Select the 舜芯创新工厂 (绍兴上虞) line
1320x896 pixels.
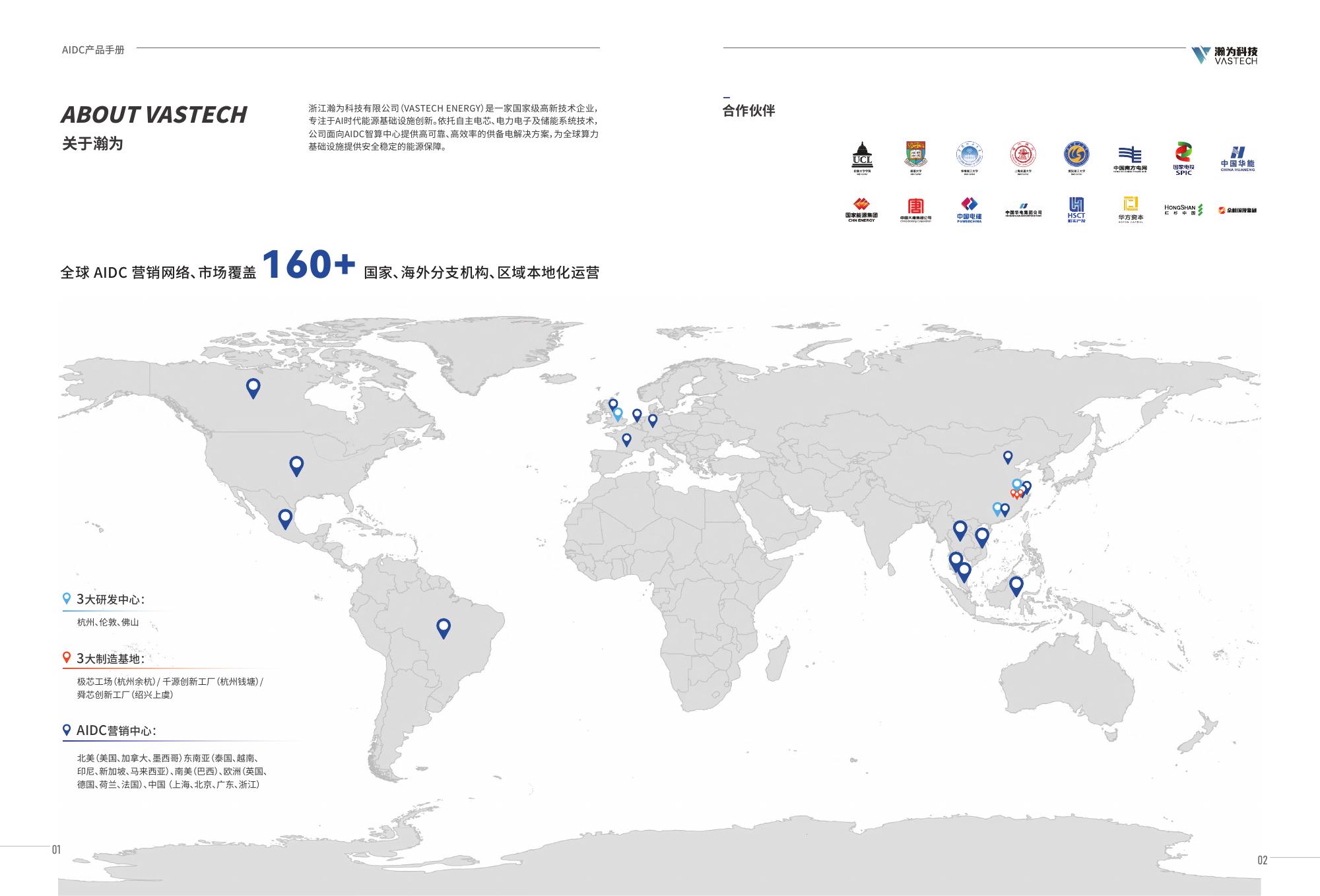click(x=125, y=695)
